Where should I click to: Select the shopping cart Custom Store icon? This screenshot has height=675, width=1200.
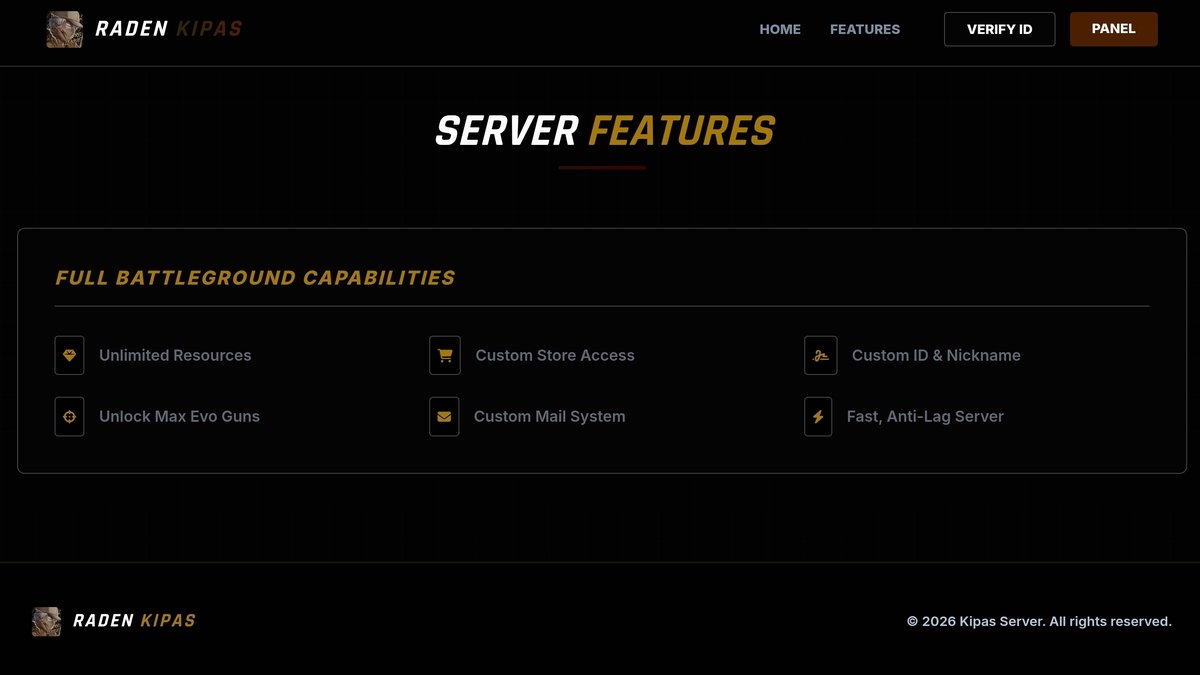(x=445, y=355)
